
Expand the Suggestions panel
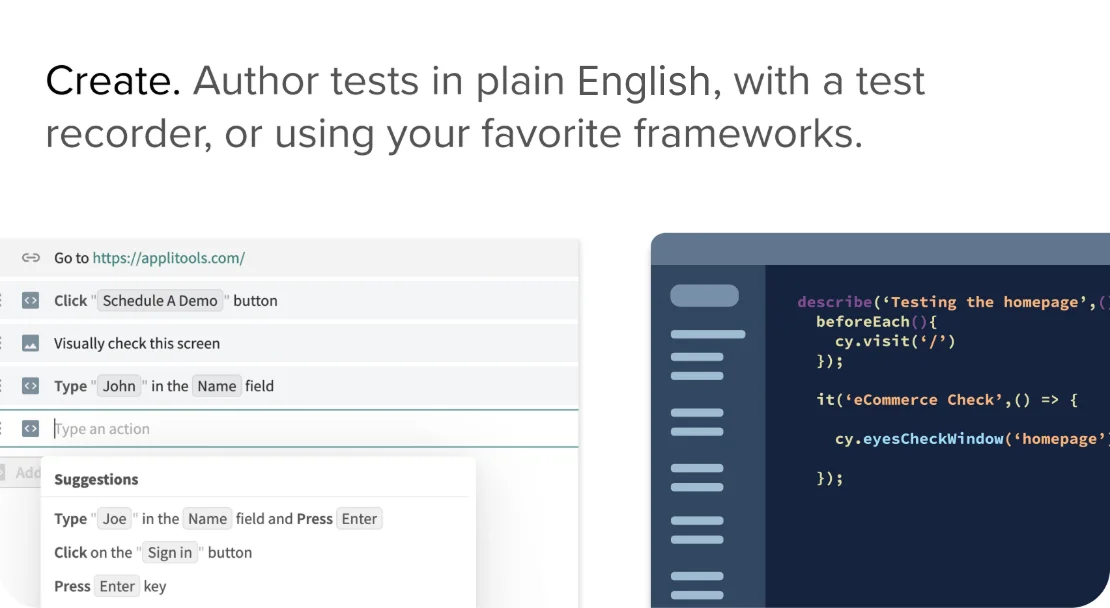tap(95, 479)
